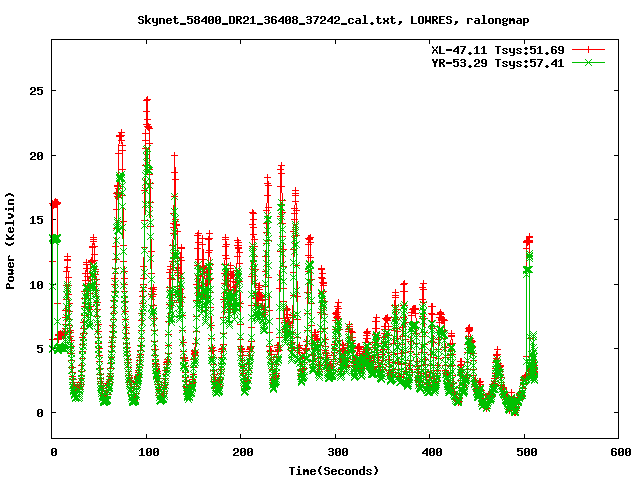Click the Time(Seconds) x-axis label
Viewport: 640px width, 480px height.
pyautogui.click(x=334, y=471)
